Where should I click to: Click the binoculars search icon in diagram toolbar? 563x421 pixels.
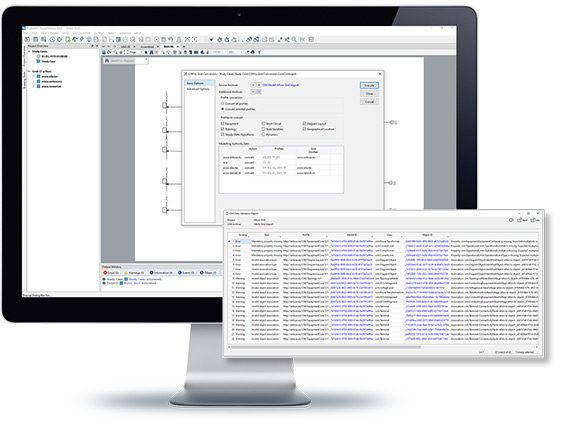pyautogui.click(x=152, y=52)
